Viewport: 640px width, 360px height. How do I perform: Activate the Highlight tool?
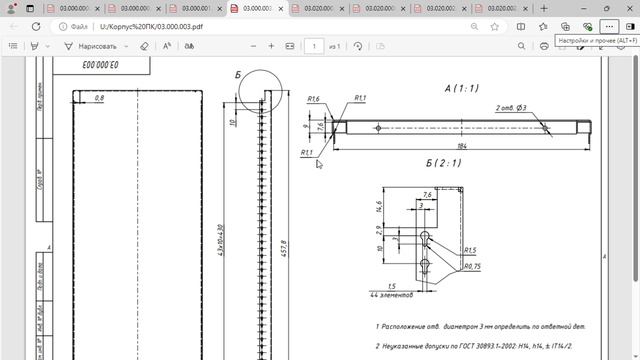pos(35,46)
